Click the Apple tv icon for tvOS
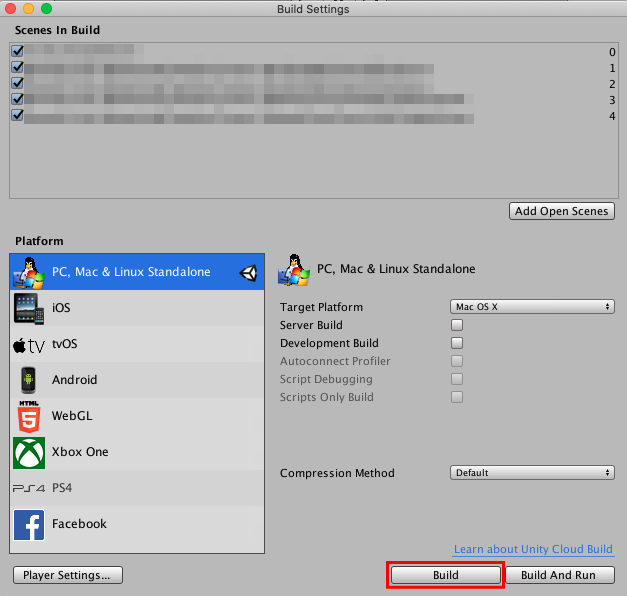Image resolution: width=627 pixels, height=596 pixels. (29, 345)
